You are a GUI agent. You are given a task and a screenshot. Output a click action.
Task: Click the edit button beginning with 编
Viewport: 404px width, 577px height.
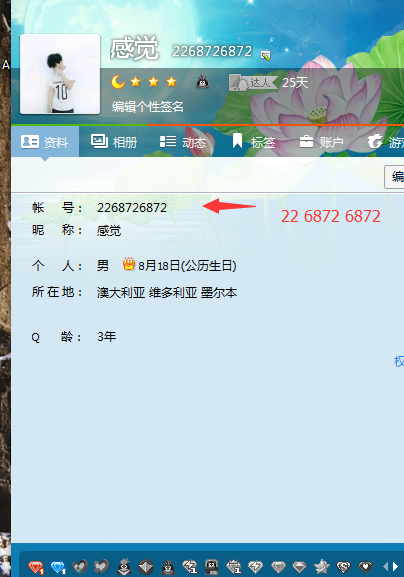click(x=394, y=177)
